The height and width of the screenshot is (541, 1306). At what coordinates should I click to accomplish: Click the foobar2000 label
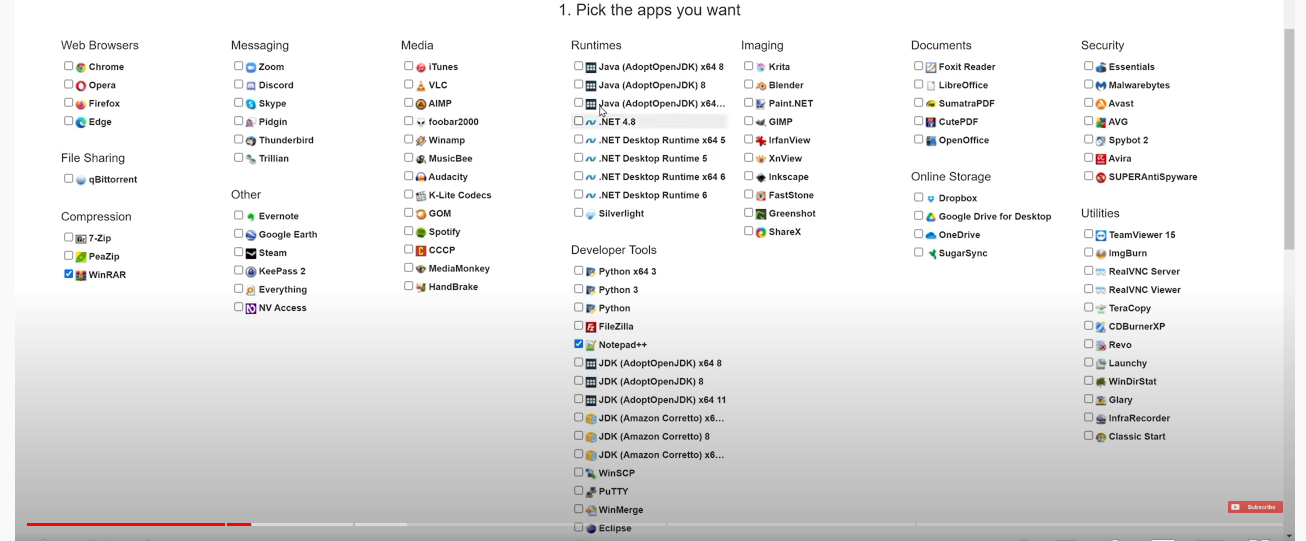(453, 122)
